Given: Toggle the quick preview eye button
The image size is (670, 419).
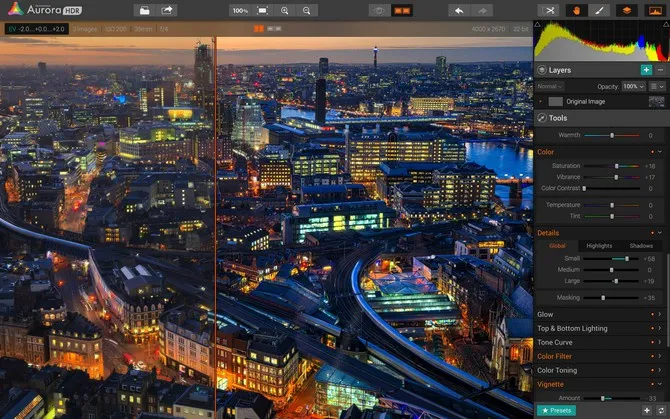Looking at the screenshot, I should pyautogui.click(x=380, y=10).
